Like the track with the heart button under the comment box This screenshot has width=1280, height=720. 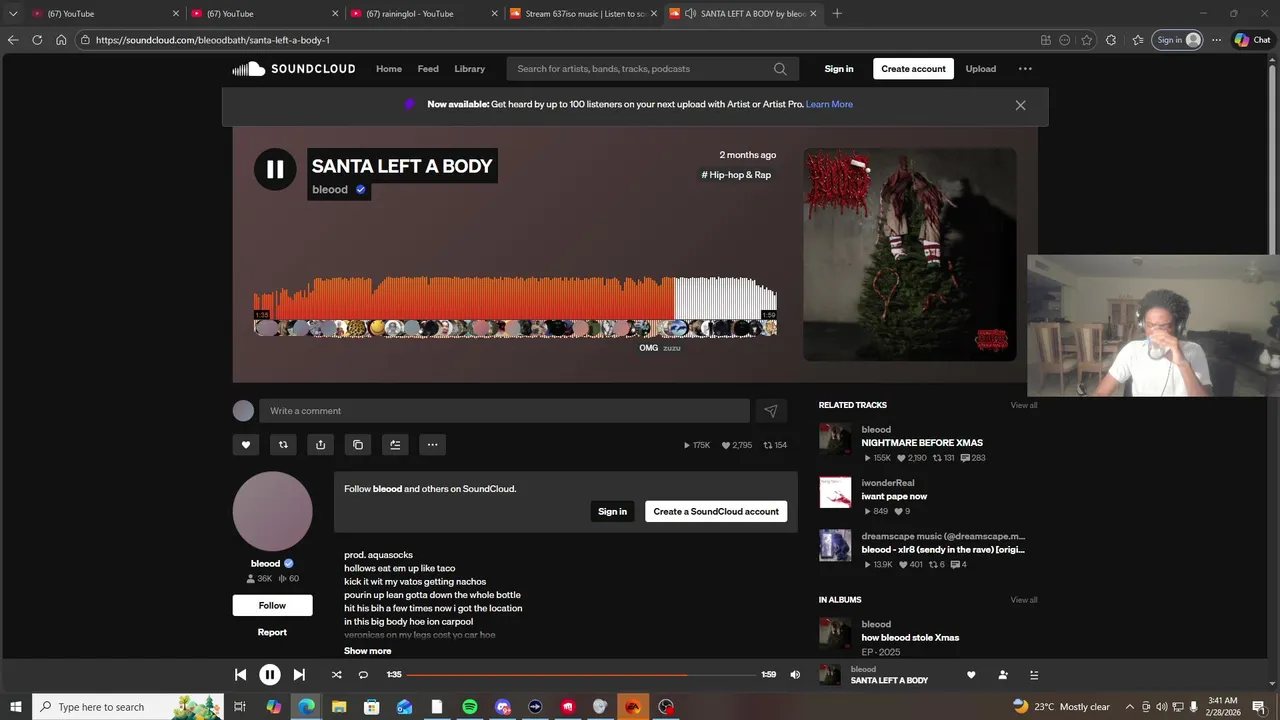coord(246,445)
